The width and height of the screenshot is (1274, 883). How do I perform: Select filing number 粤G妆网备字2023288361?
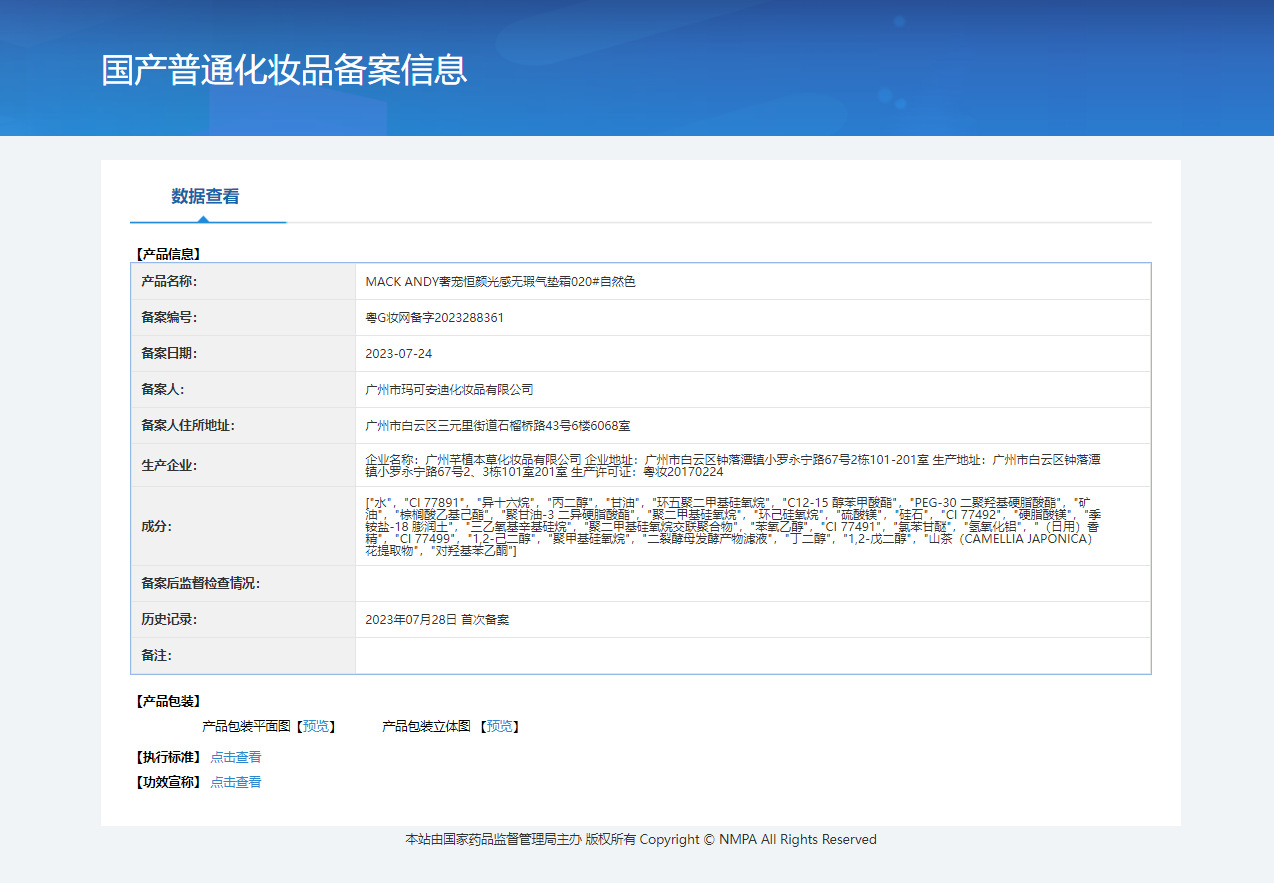click(435, 318)
